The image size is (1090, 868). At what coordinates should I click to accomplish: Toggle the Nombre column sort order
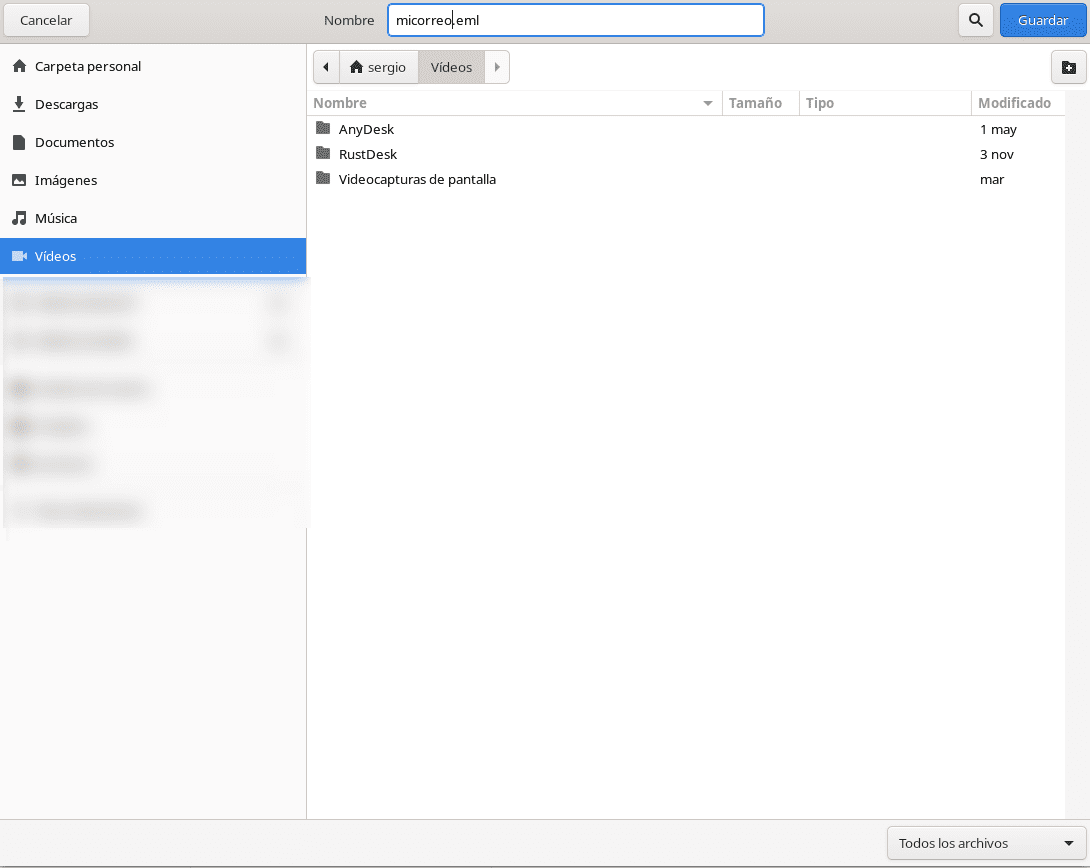click(340, 103)
